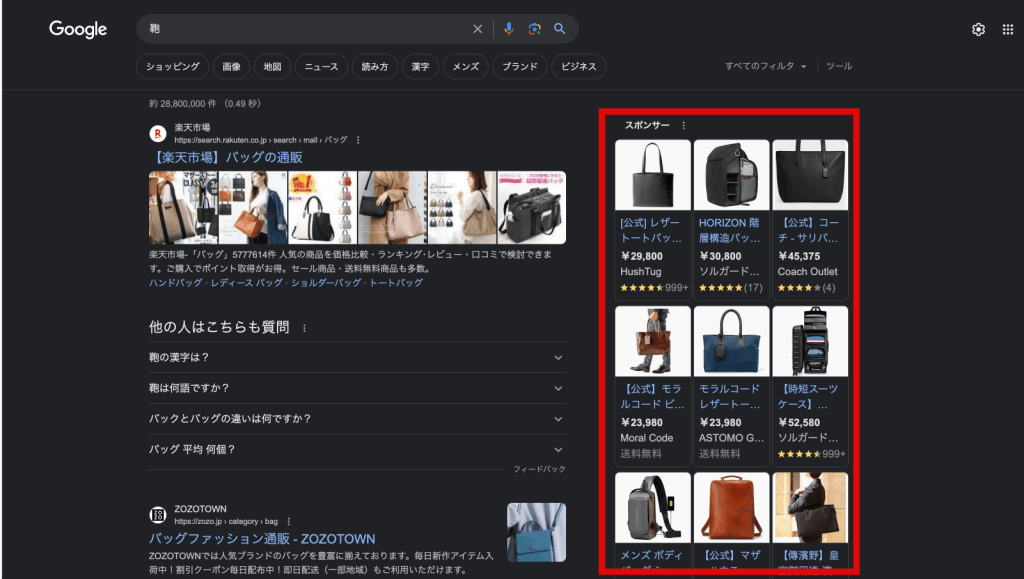Open ZOZOTOWN blue shoulder bag thumbnail
This screenshot has height=579, width=1024.
pos(536,532)
